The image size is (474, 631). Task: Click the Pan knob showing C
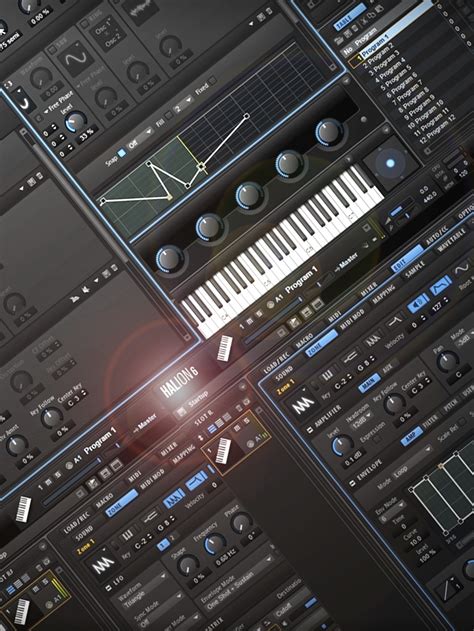coord(447,361)
